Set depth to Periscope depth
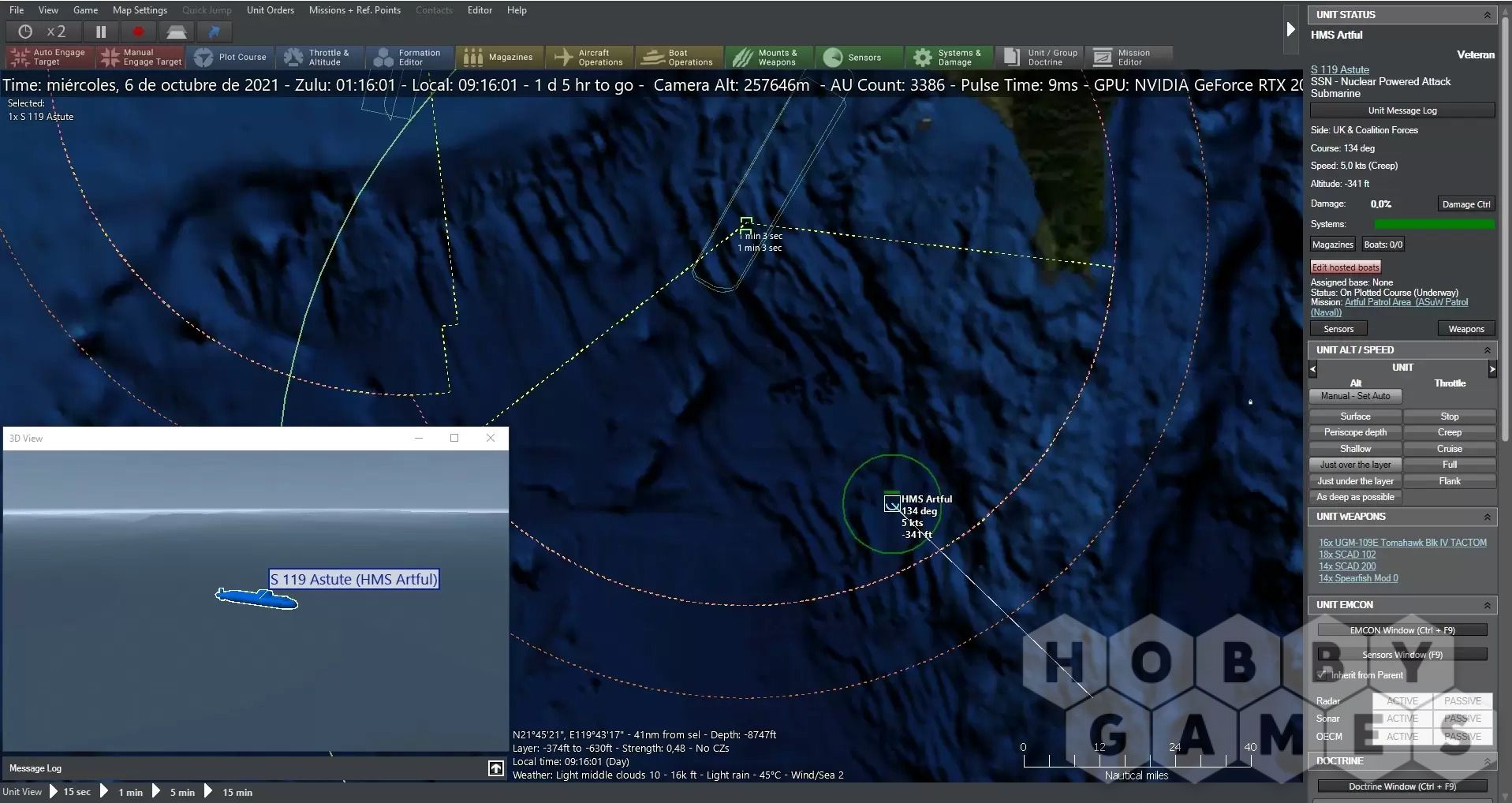 click(1355, 432)
